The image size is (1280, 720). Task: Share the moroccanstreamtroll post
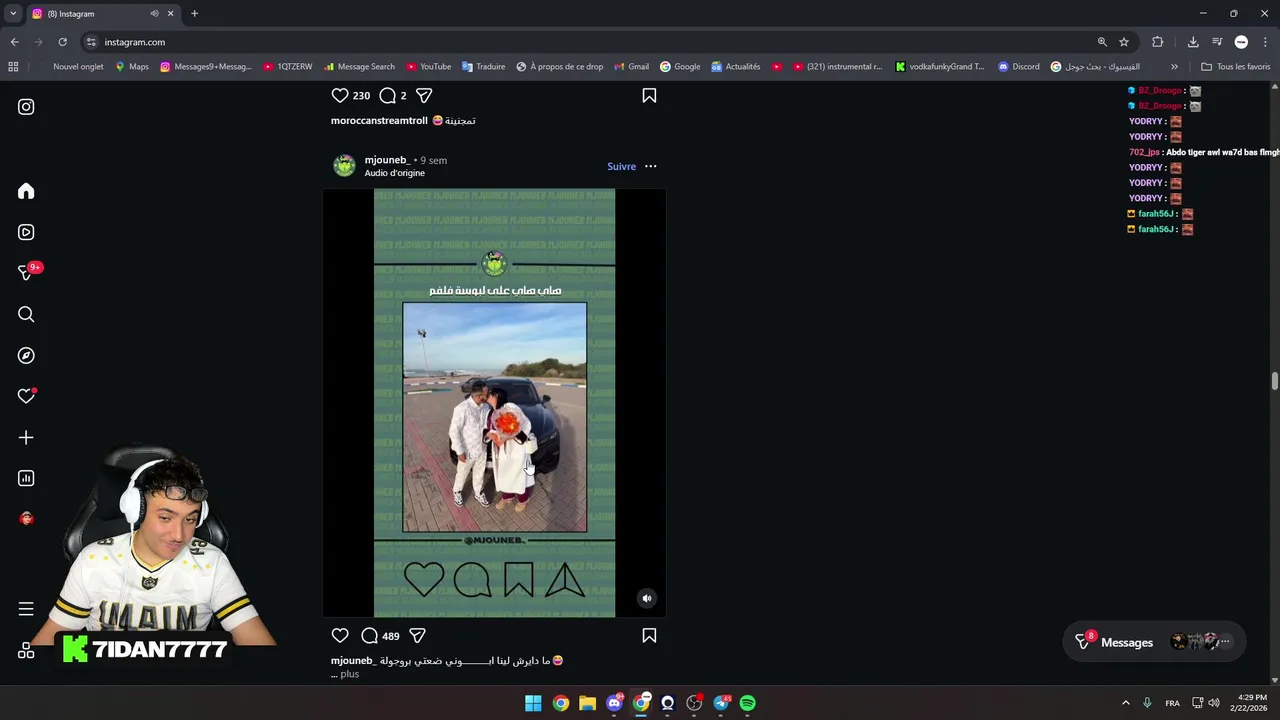coord(424,95)
